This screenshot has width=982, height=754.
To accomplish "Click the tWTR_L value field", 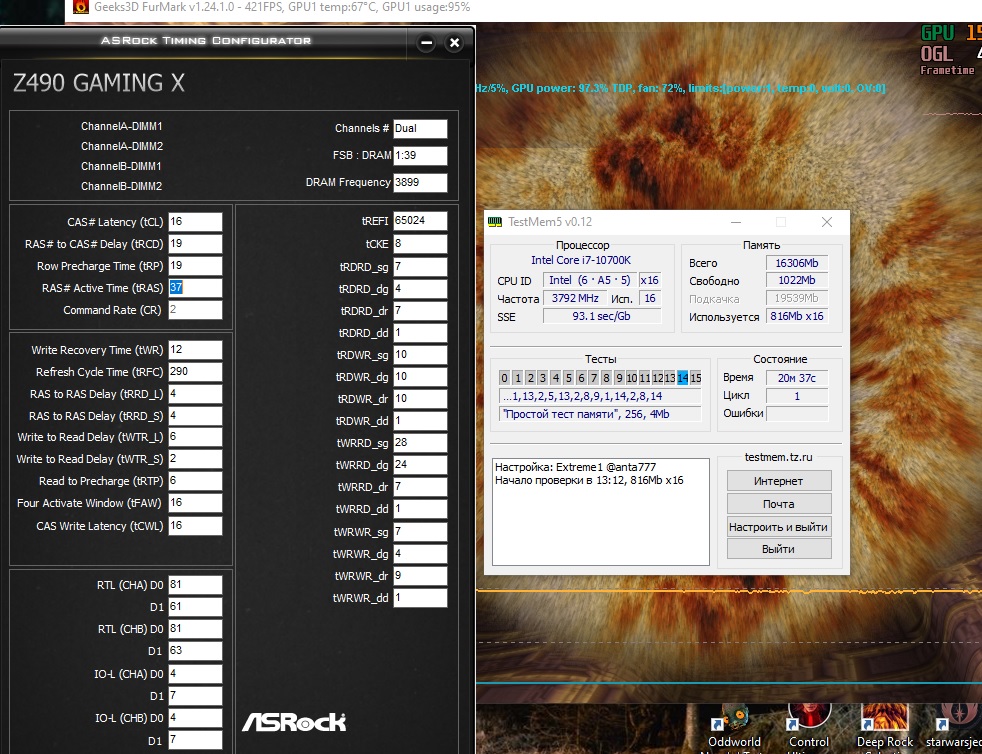I will (195, 436).
